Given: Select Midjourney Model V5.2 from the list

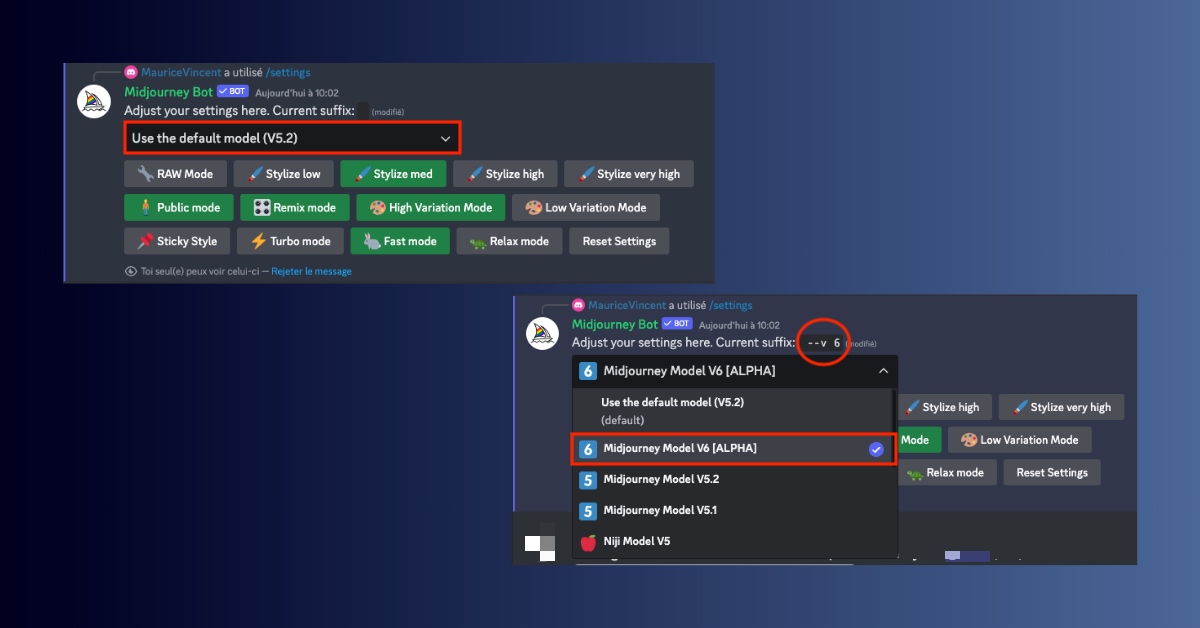Looking at the screenshot, I should tap(660, 480).
